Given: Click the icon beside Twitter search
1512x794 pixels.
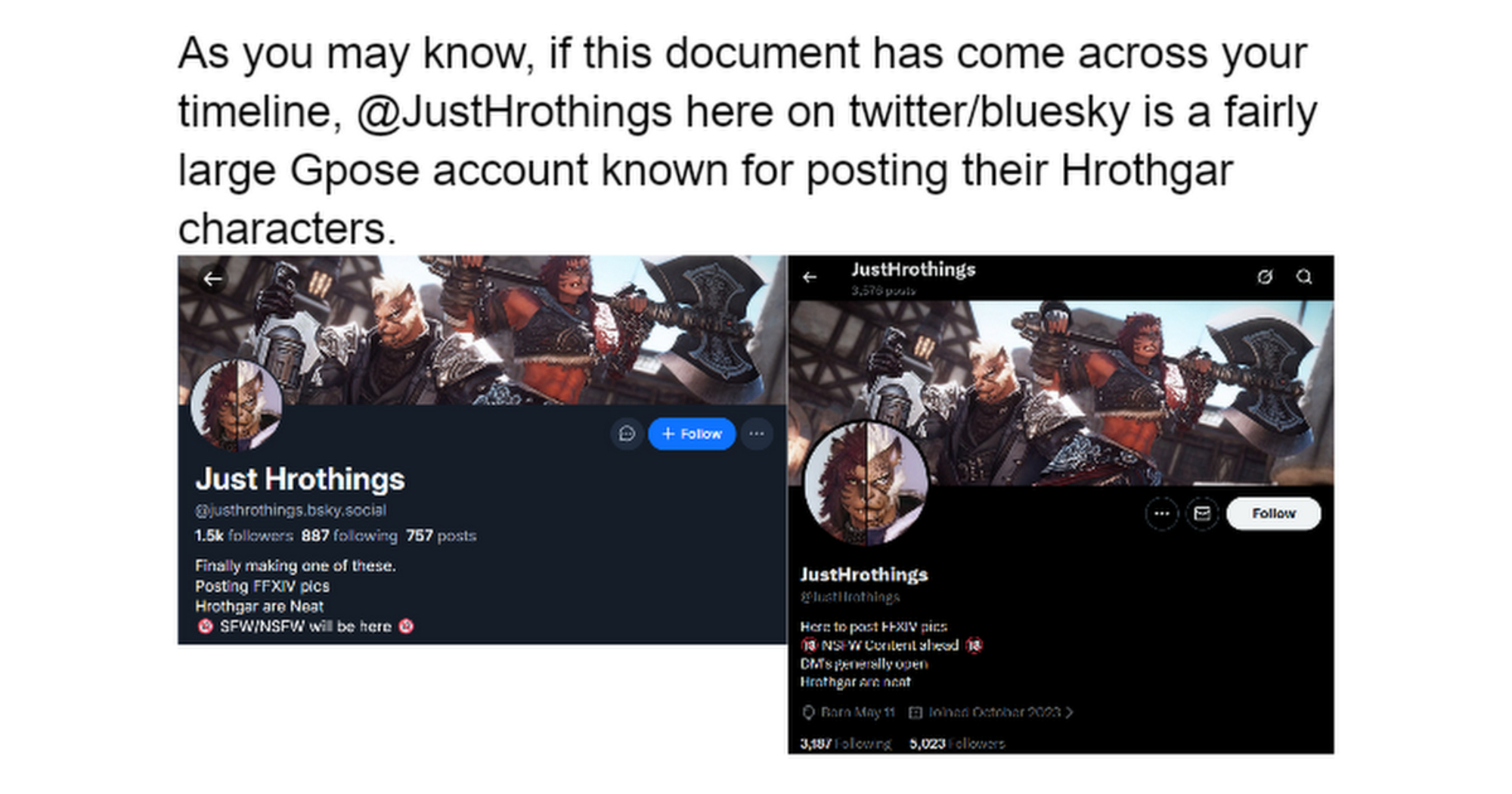Looking at the screenshot, I should tap(1265, 277).
